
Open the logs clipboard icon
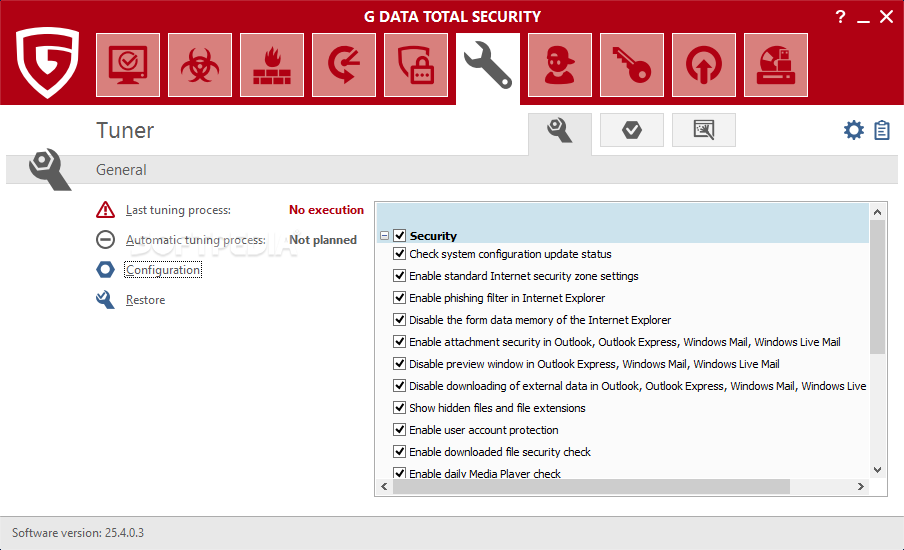882,130
